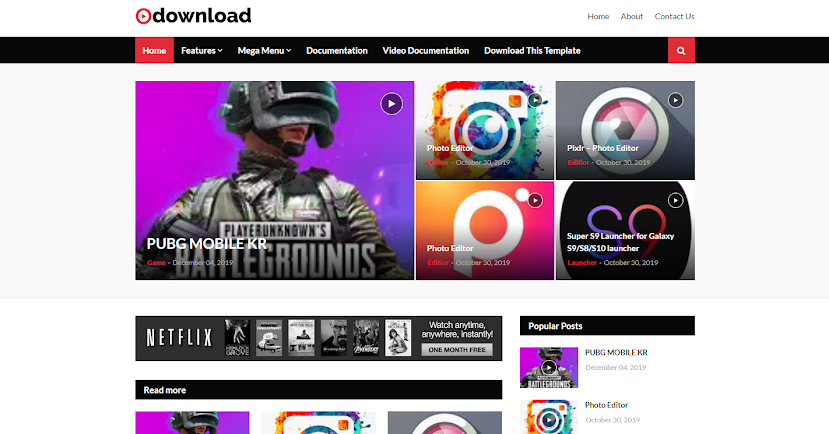
Task: Click first PUBG thumbnail under Read more
Action: pos(192,423)
